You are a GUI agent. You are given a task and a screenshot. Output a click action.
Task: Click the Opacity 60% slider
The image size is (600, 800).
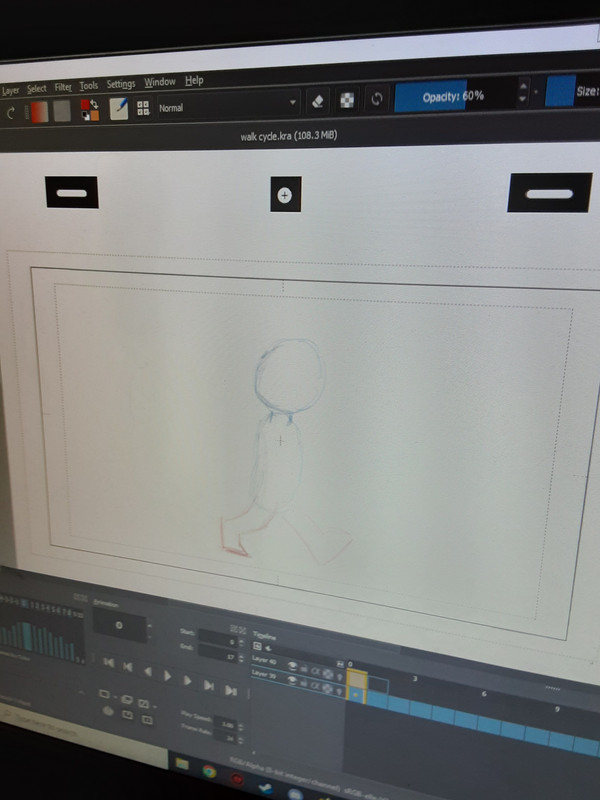456,95
